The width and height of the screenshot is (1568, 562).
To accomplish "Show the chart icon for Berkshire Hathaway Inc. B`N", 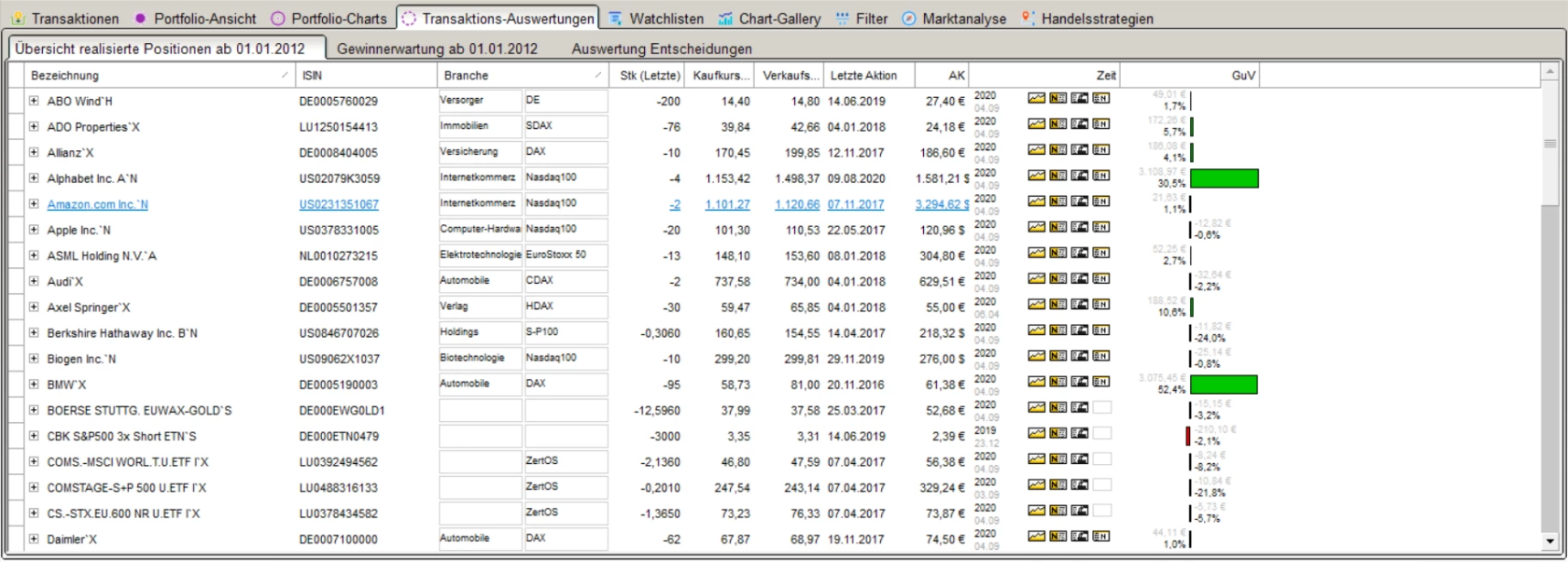I will [1037, 330].
